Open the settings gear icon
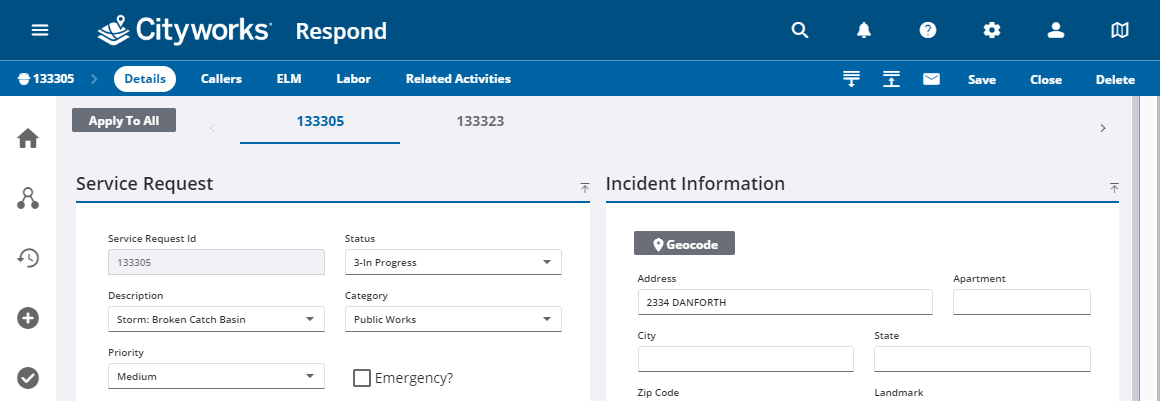 point(992,30)
